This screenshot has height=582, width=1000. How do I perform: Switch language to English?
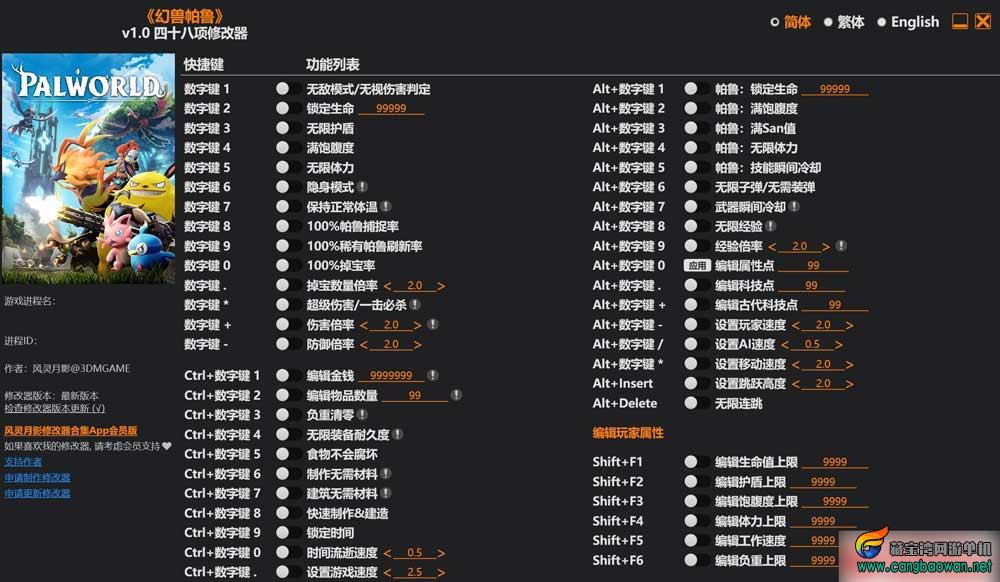pos(908,22)
